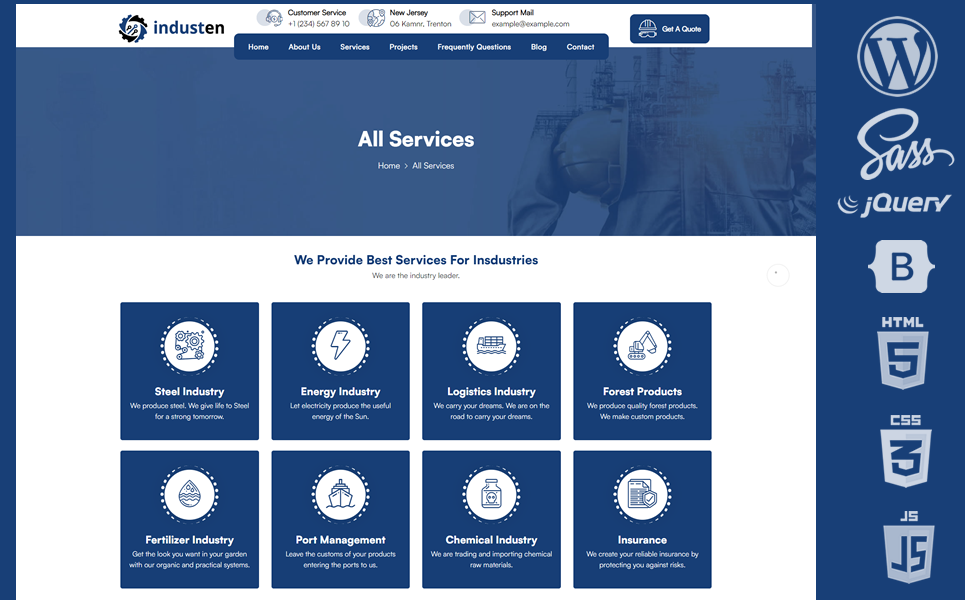Click the round floating button at right edge

point(778,275)
